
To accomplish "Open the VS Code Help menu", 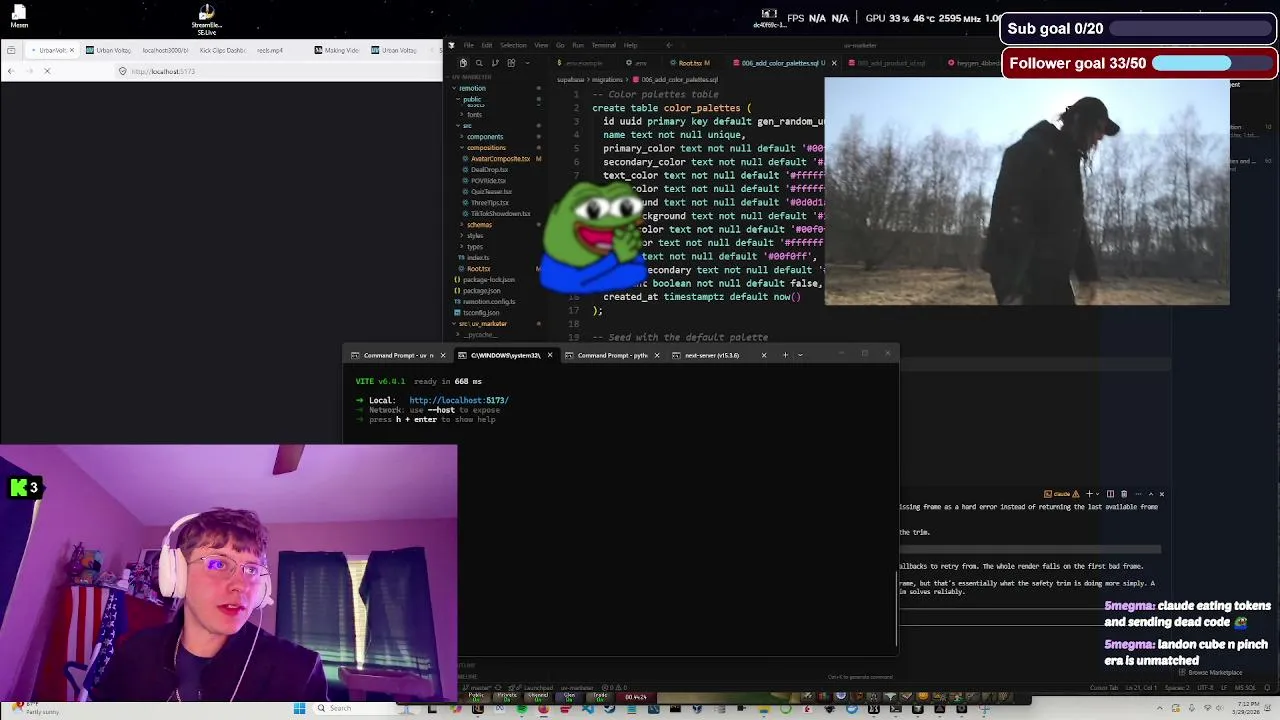I will [x=630, y=45].
